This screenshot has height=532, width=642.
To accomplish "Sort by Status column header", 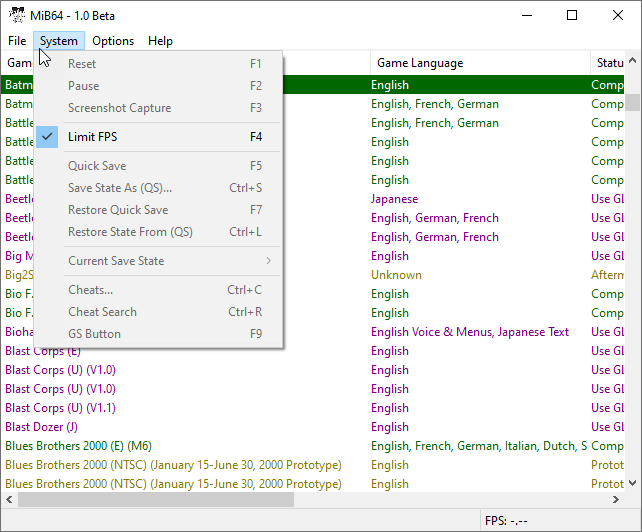I will [610, 63].
